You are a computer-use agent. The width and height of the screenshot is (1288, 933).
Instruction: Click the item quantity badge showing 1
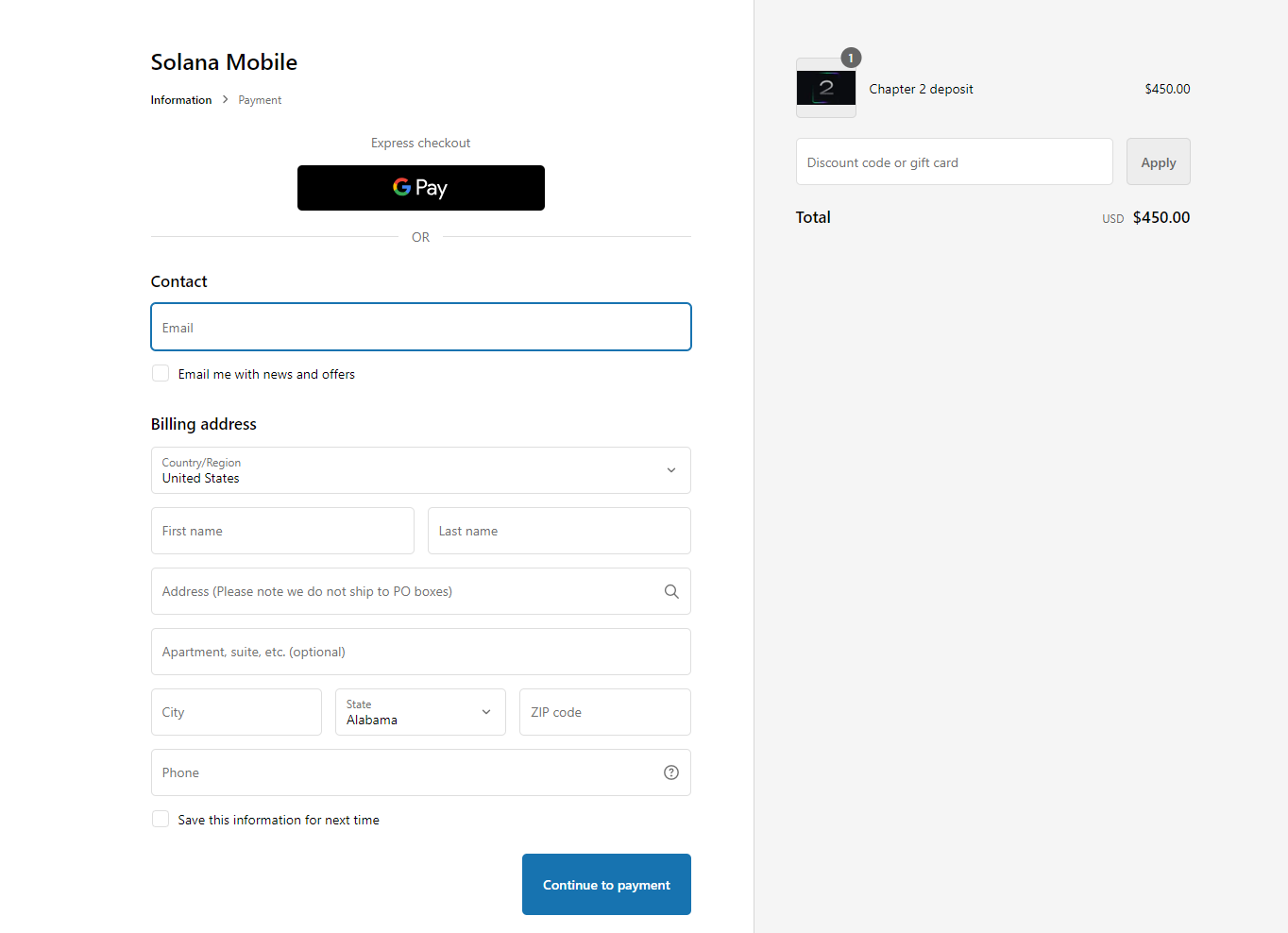851,58
